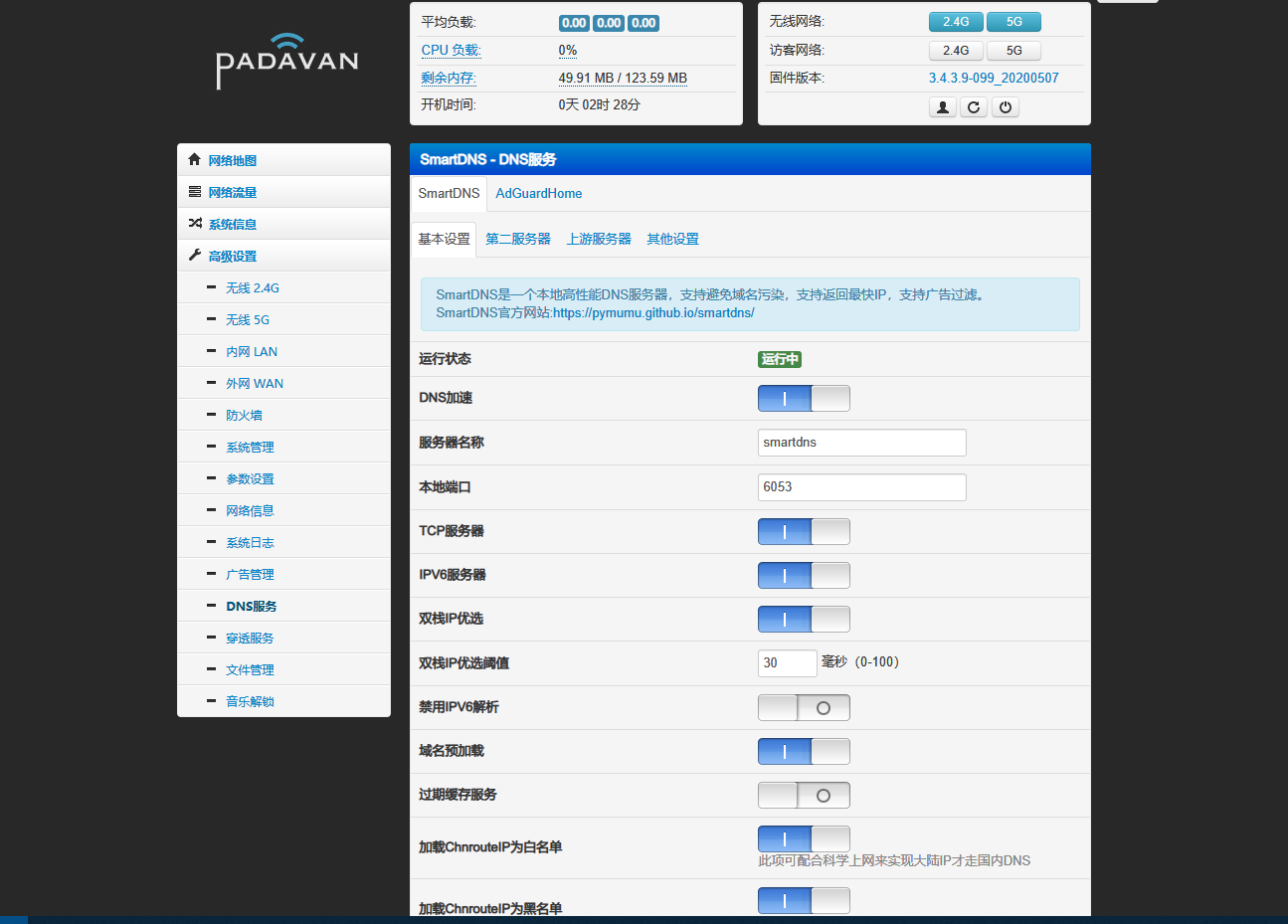Select the 网络流量 traffic list icon
The image size is (1288, 924).
coord(195,191)
